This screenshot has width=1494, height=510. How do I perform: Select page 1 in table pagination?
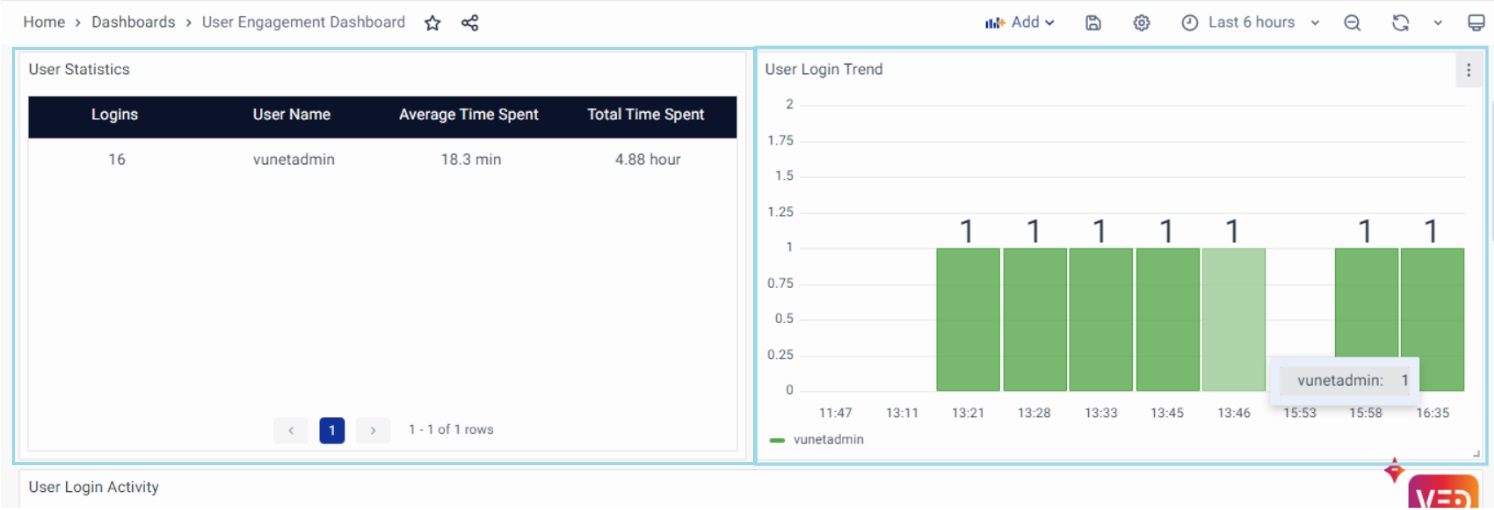pyautogui.click(x=332, y=430)
